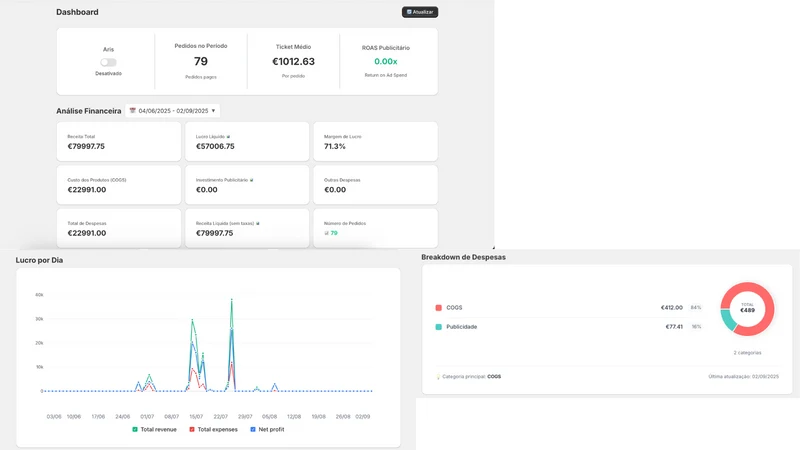Click the Outras Despesas value €0.00
800x450 pixels.
click(335, 190)
